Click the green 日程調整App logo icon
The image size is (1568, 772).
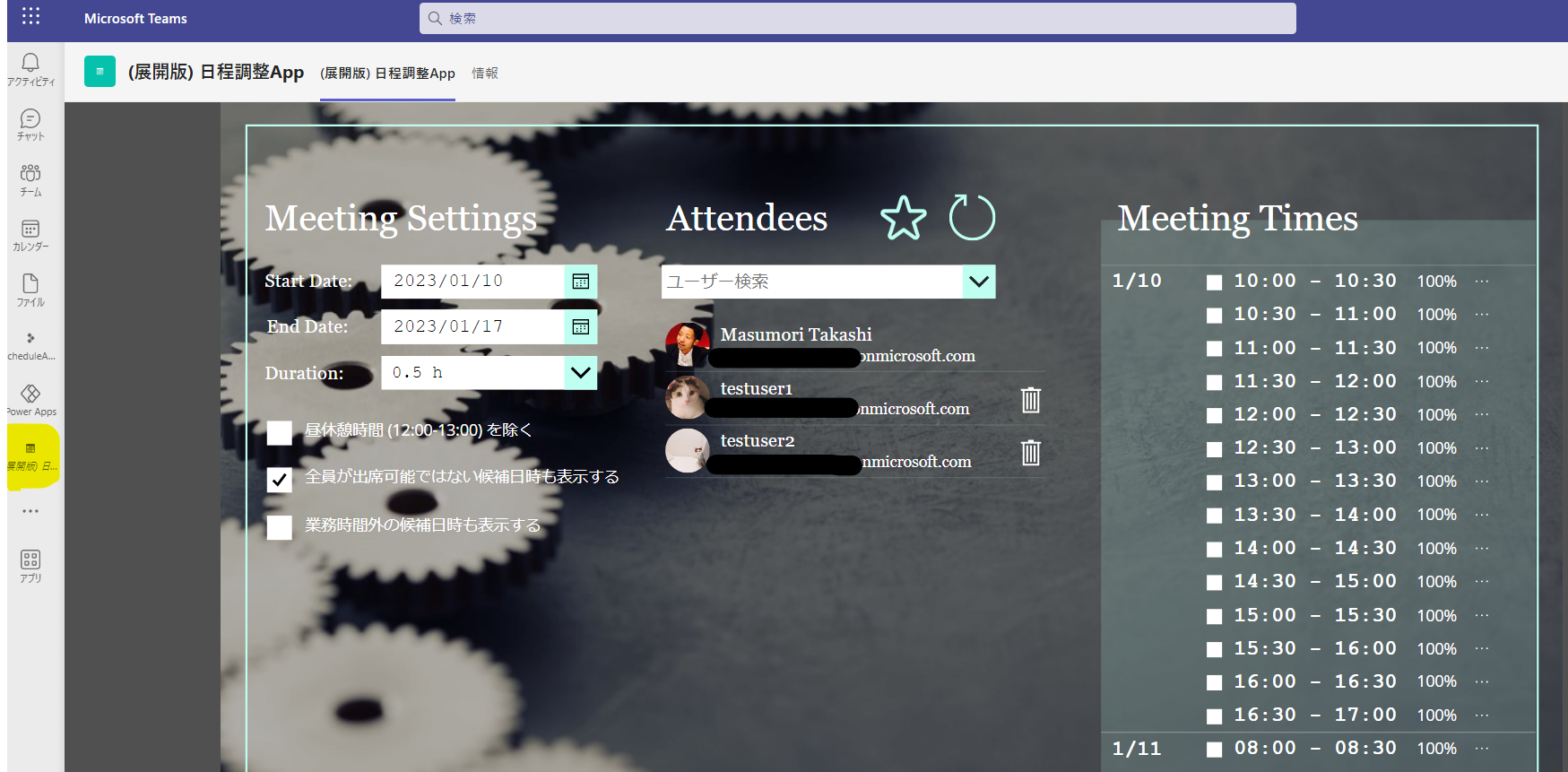(100, 72)
